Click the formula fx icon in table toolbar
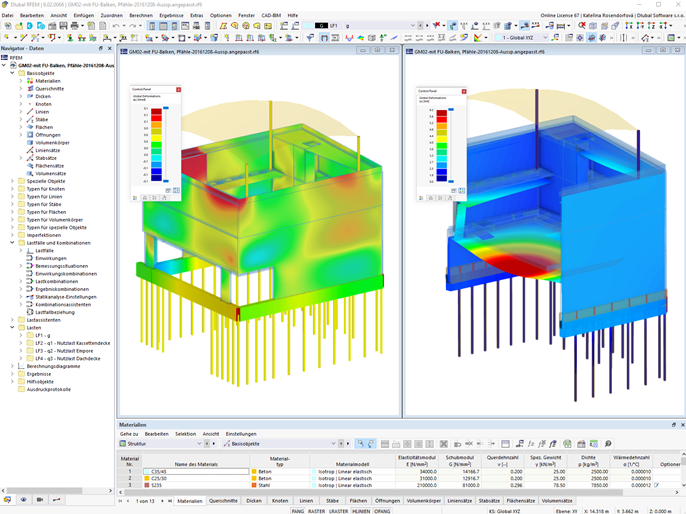The image size is (686, 514). tap(531, 444)
